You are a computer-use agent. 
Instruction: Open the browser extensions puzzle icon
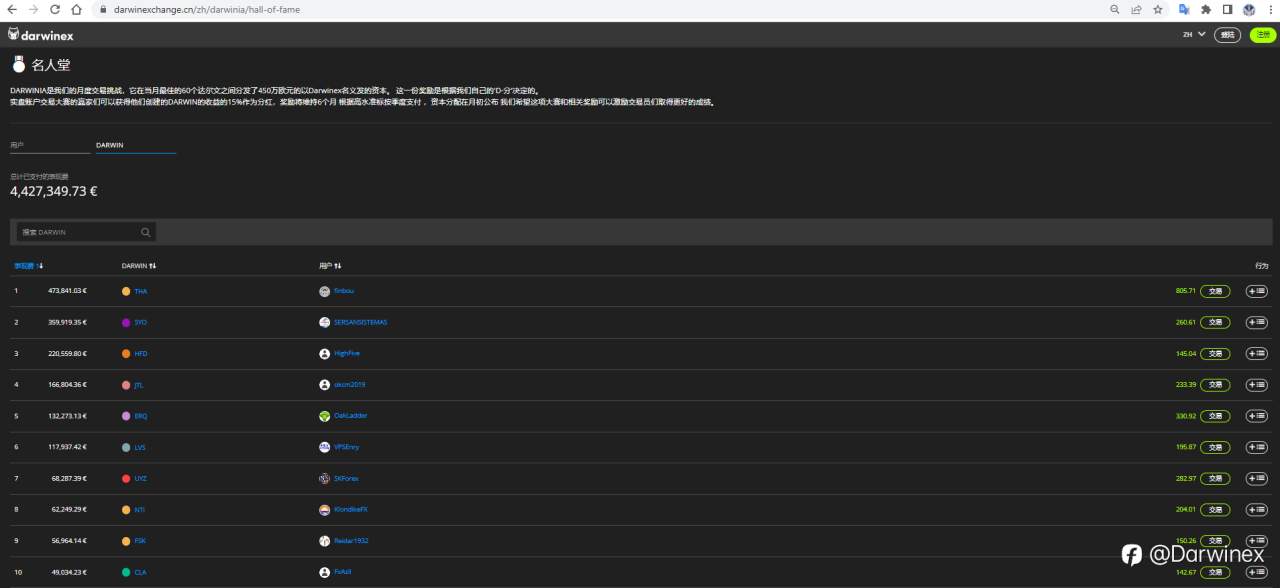[x=1206, y=9]
